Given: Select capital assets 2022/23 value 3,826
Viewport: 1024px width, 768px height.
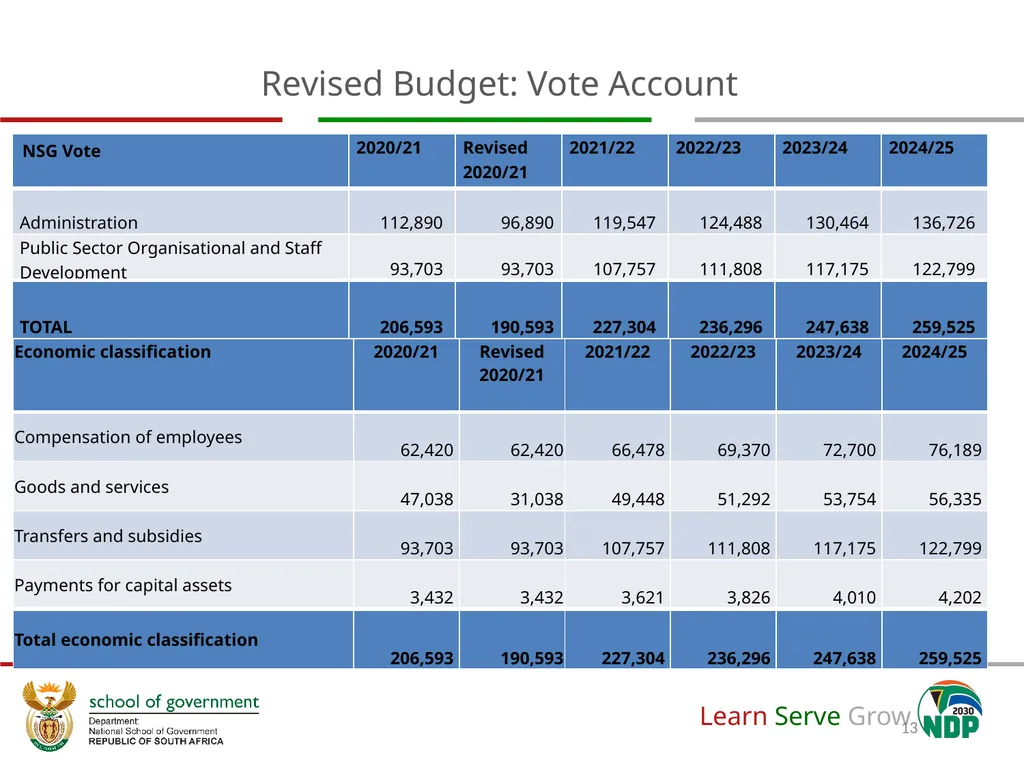Looking at the screenshot, I should pyautogui.click(x=748, y=597).
